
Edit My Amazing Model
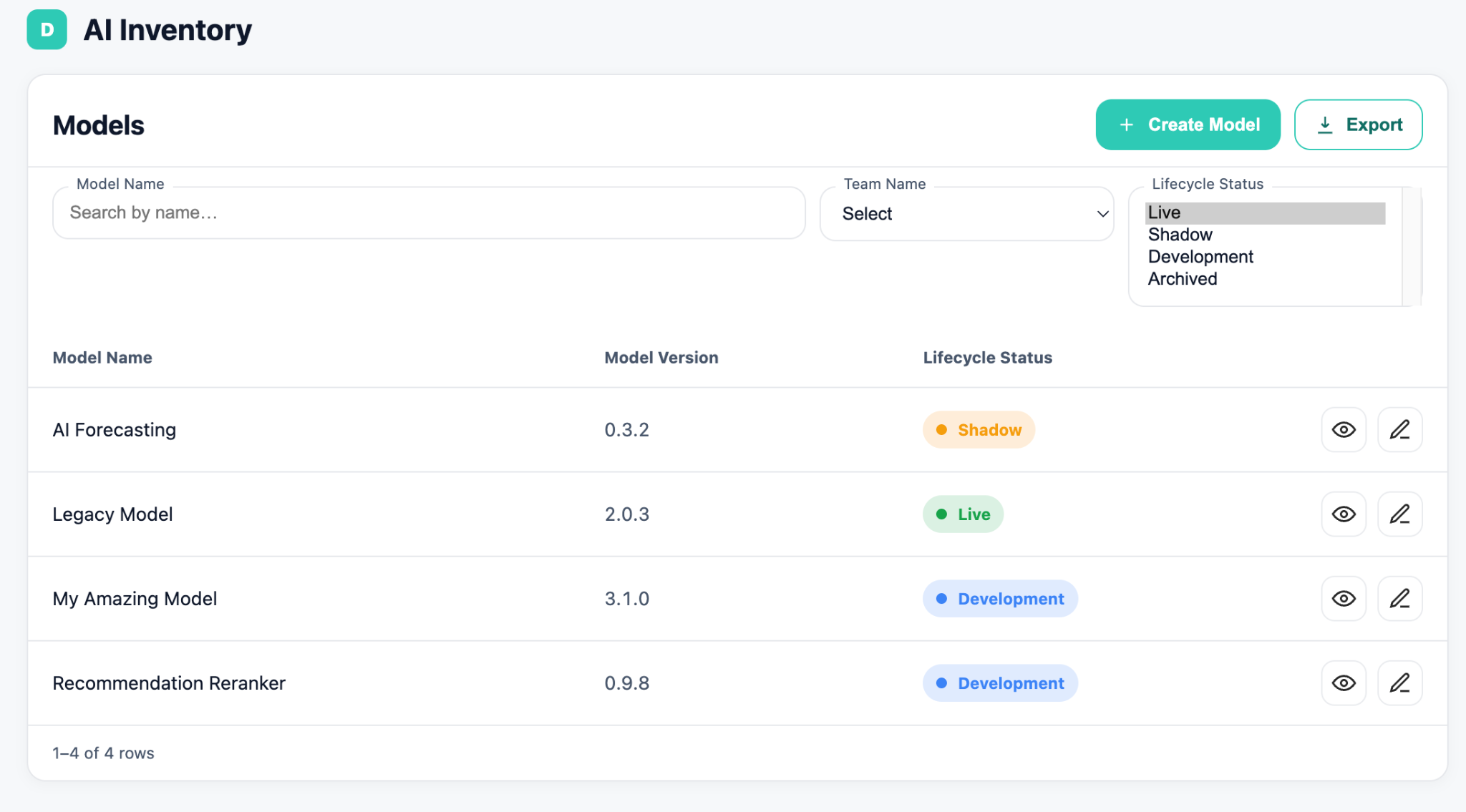pos(1400,598)
